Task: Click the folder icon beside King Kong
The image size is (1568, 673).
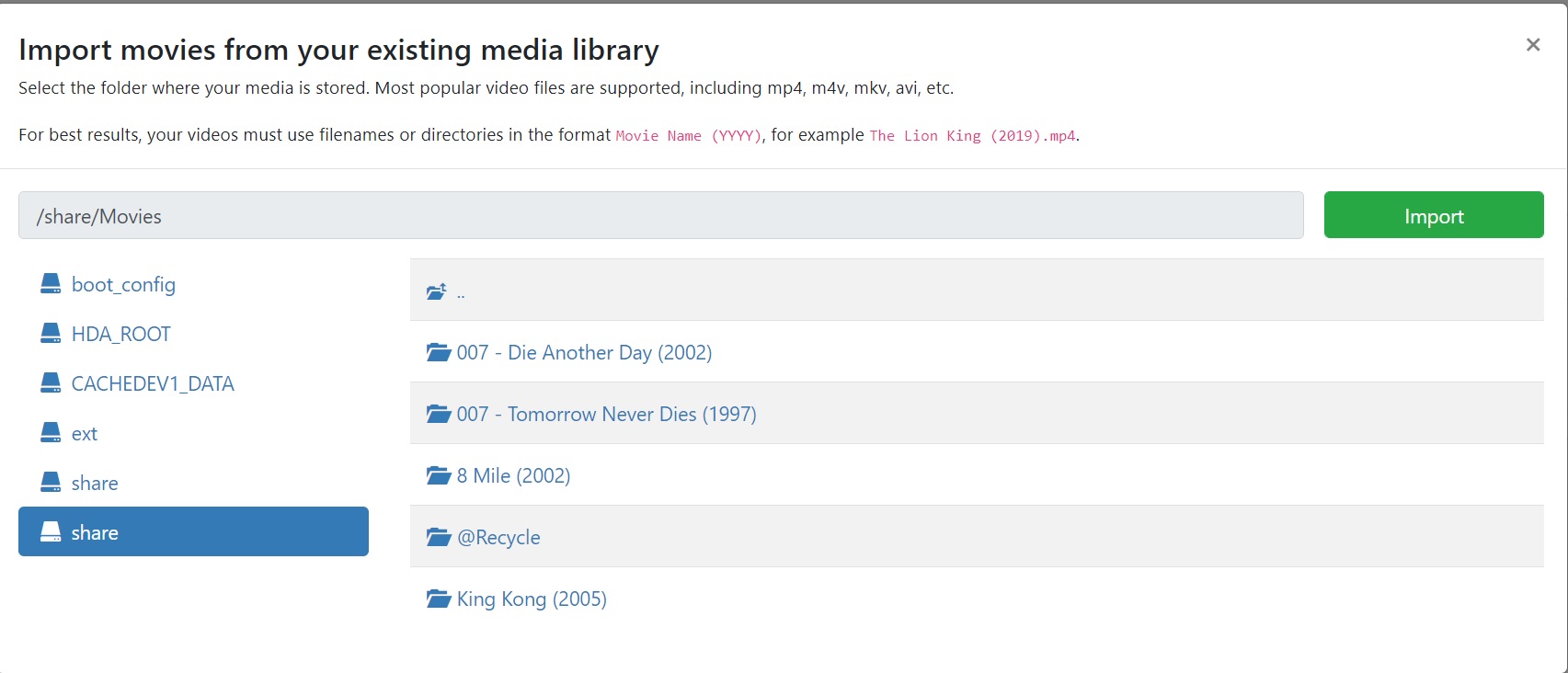Action: pos(439,599)
